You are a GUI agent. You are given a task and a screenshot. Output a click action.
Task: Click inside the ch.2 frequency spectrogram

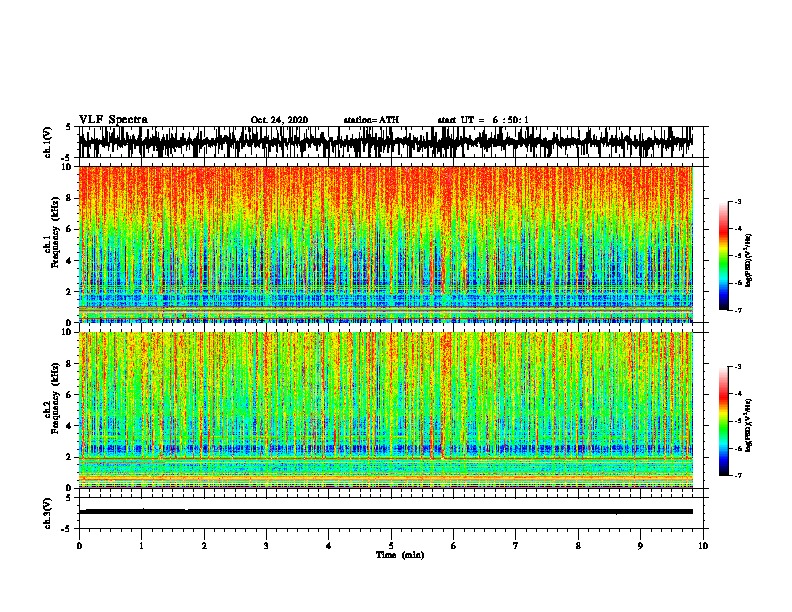coord(386,410)
